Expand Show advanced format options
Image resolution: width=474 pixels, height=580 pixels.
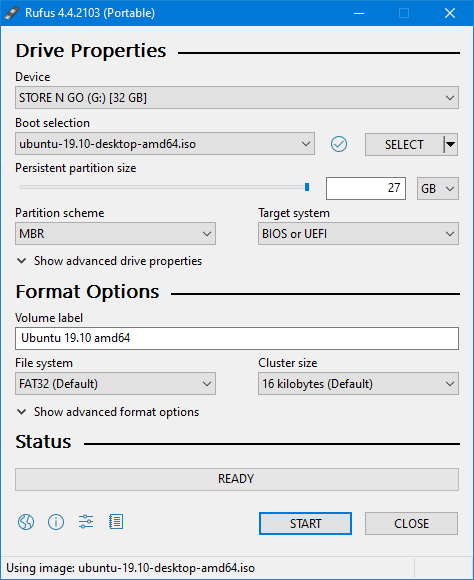tap(108, 412)
